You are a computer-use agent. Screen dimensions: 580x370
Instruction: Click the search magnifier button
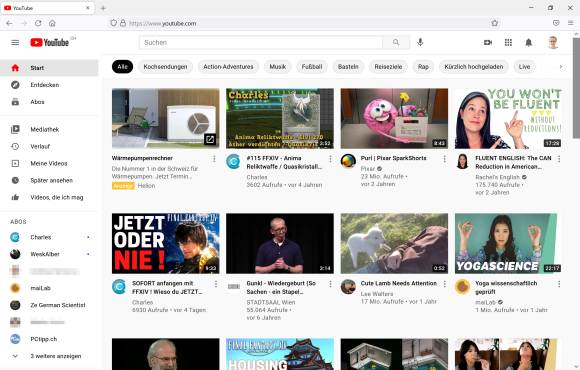click(396, 43)
